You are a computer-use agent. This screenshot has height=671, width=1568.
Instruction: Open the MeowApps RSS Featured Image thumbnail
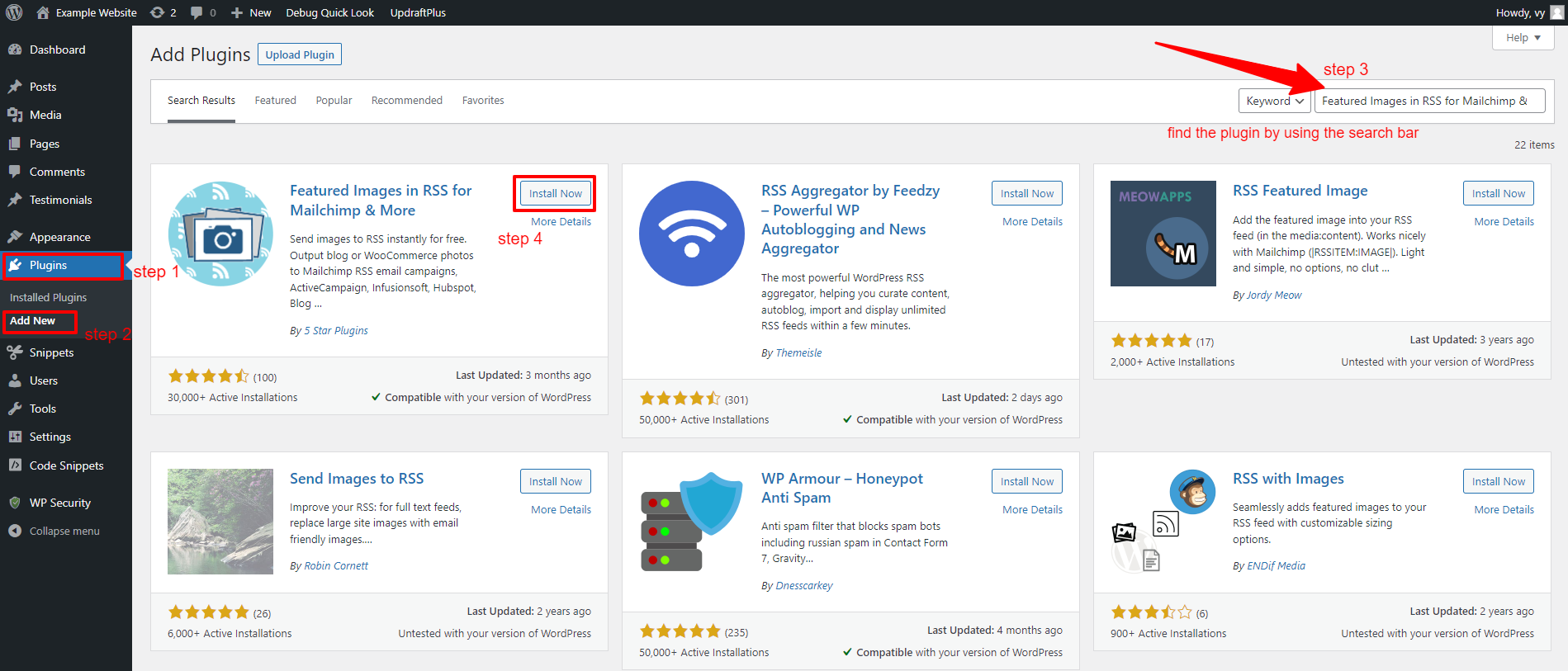click(1163, 234)
